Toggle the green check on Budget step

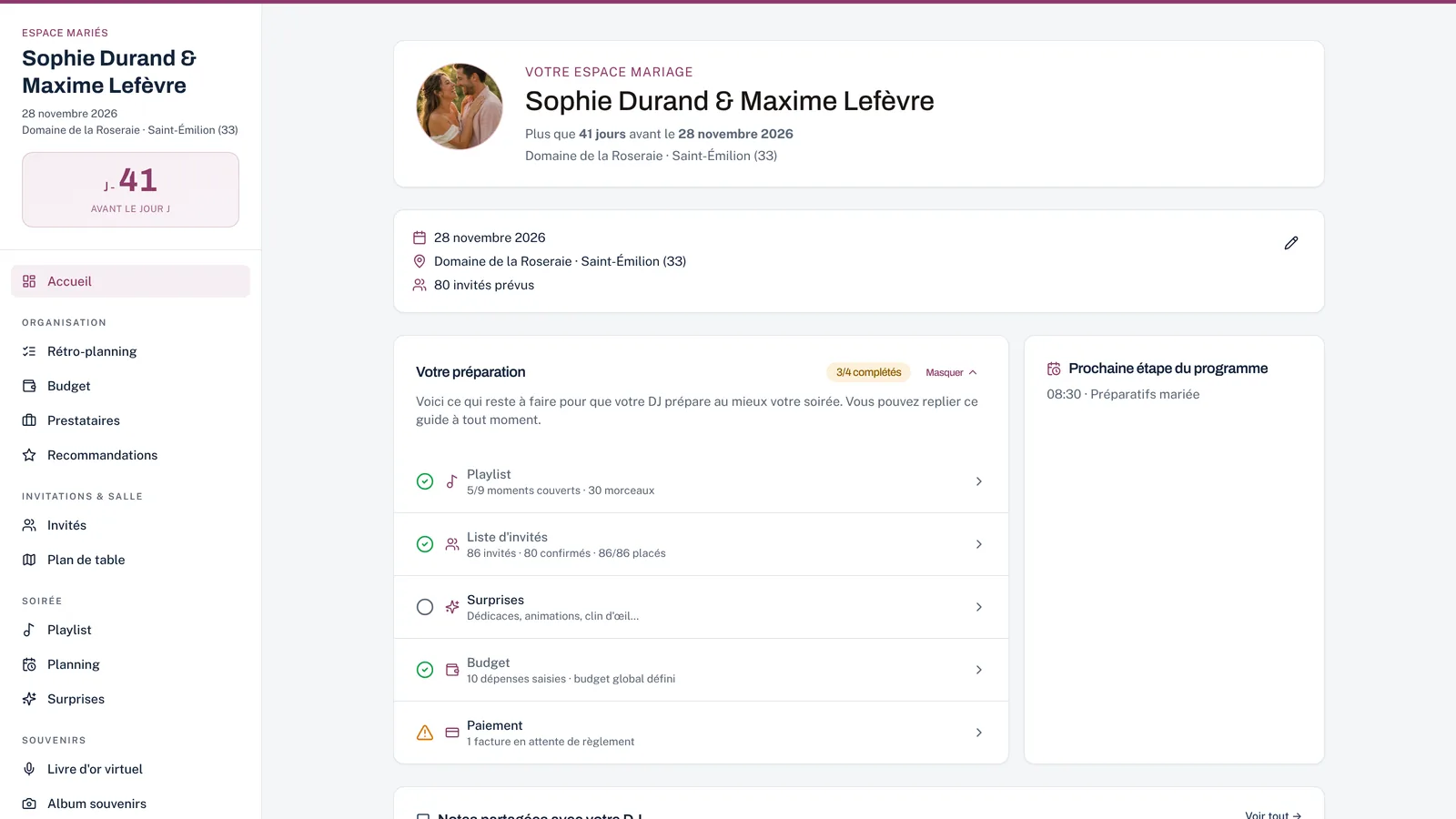[x=425, y=670]
